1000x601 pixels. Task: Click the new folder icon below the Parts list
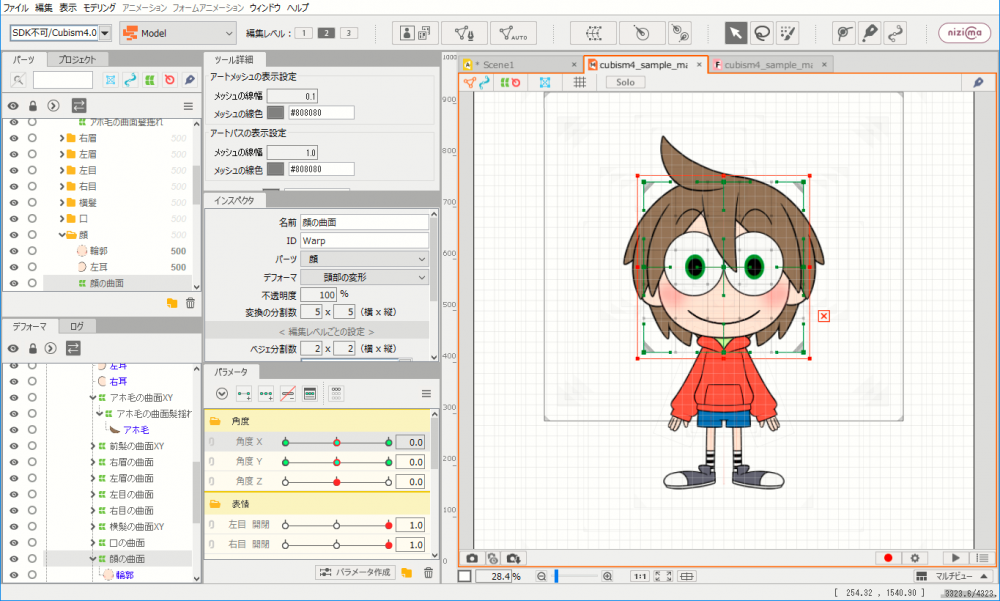point(172,303)
